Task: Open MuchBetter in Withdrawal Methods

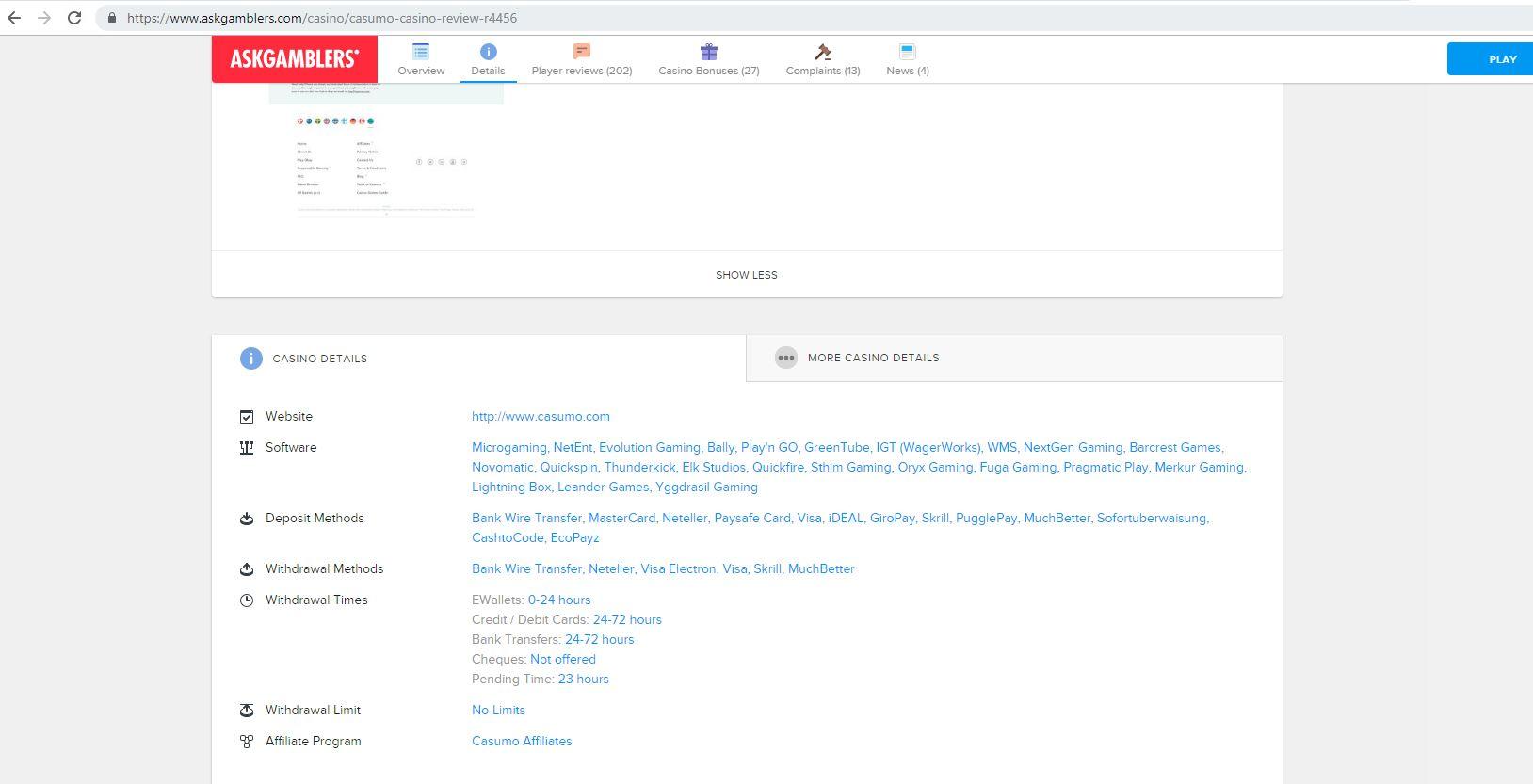Action: pyautogui.click(x=821, y=568)
